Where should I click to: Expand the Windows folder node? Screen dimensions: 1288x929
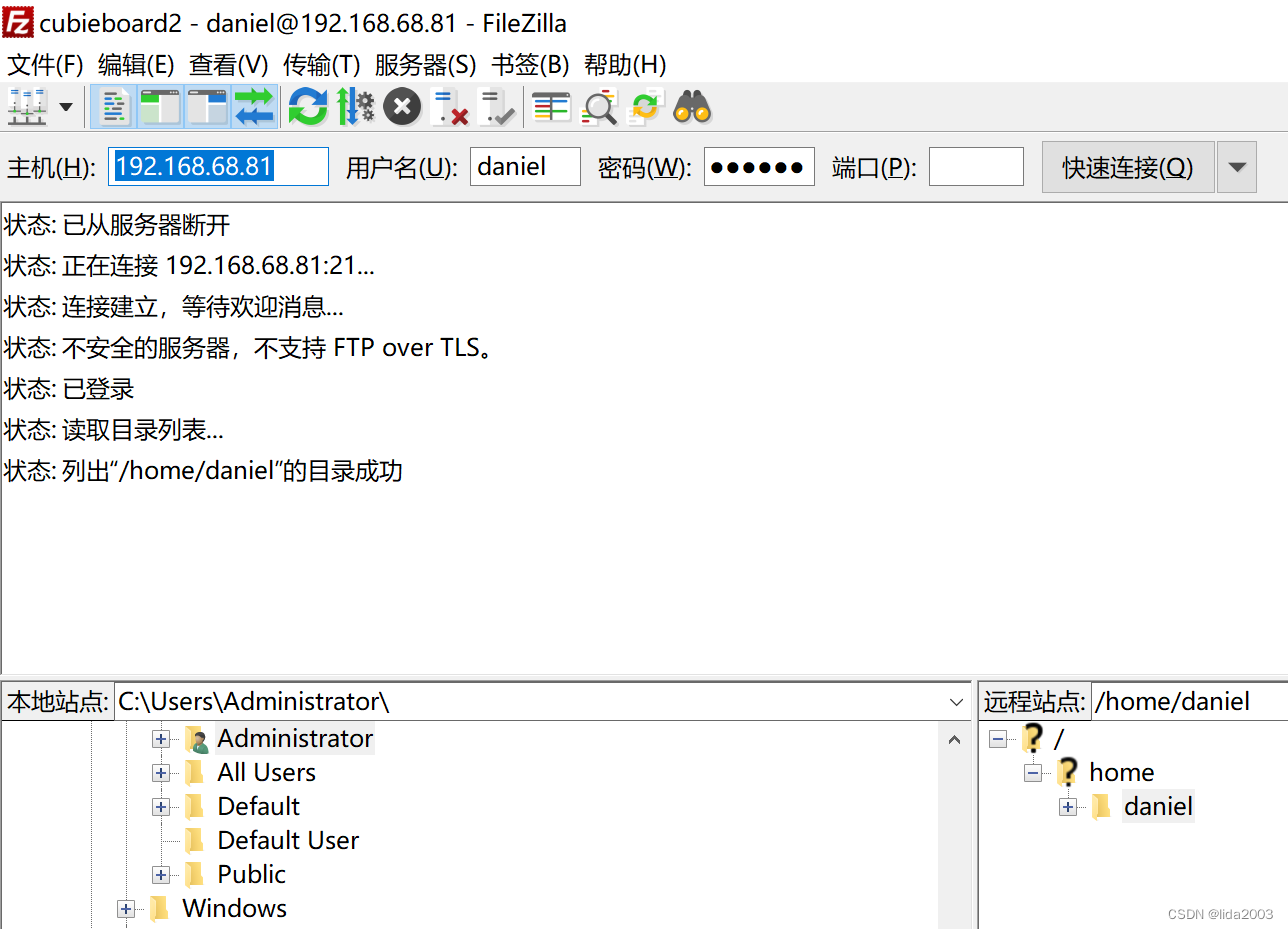(125, 909)
